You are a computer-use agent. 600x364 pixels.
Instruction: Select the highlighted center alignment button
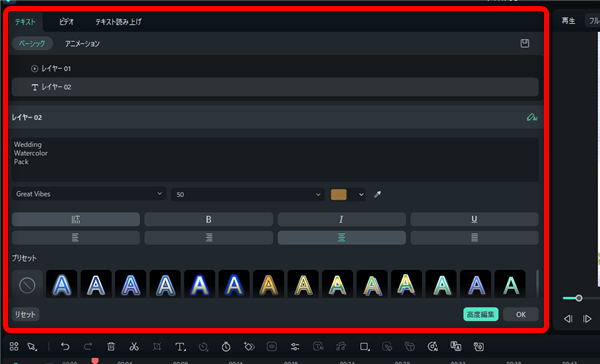341,238
